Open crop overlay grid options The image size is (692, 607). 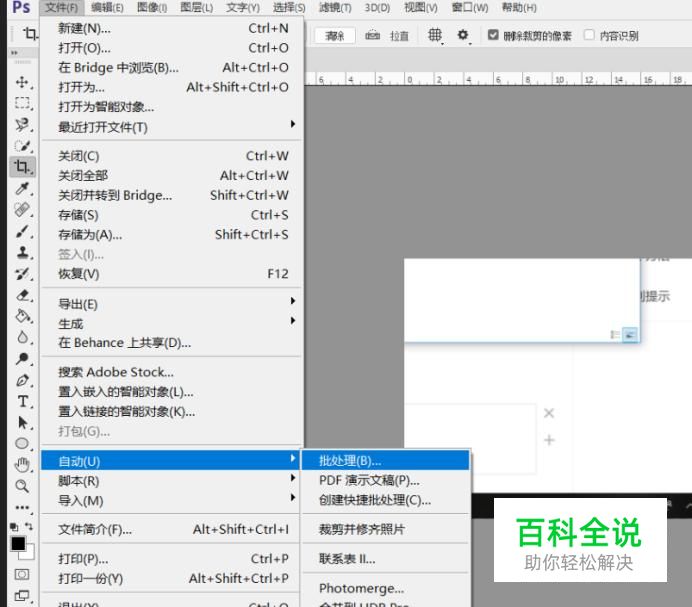(x=435, y=35)
